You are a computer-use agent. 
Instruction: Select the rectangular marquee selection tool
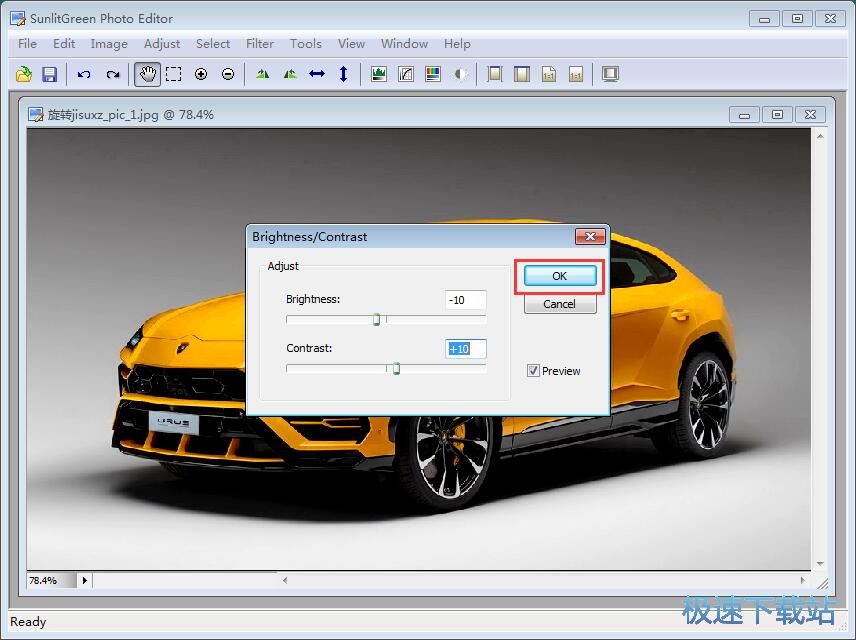click(x=174, y=74)
